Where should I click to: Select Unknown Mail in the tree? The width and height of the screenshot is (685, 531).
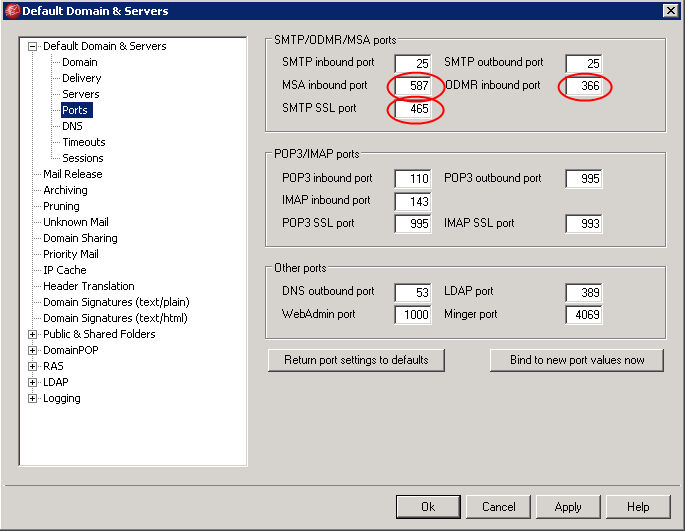pyautogui.click(x=76, y=222)
